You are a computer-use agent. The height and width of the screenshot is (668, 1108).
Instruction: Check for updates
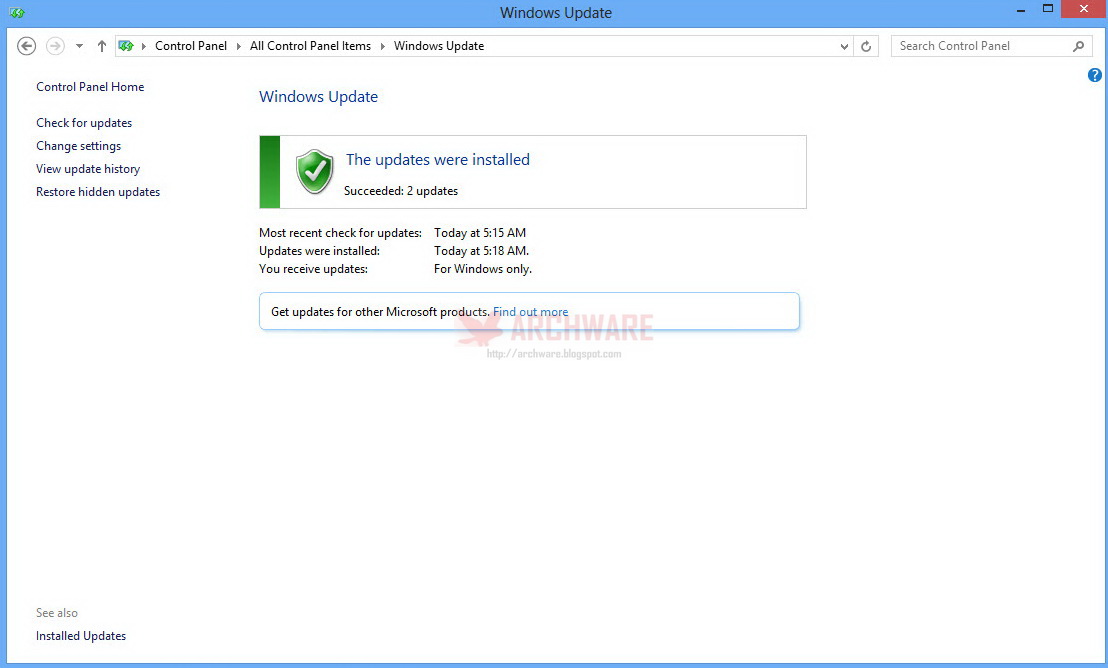(84, 123)
